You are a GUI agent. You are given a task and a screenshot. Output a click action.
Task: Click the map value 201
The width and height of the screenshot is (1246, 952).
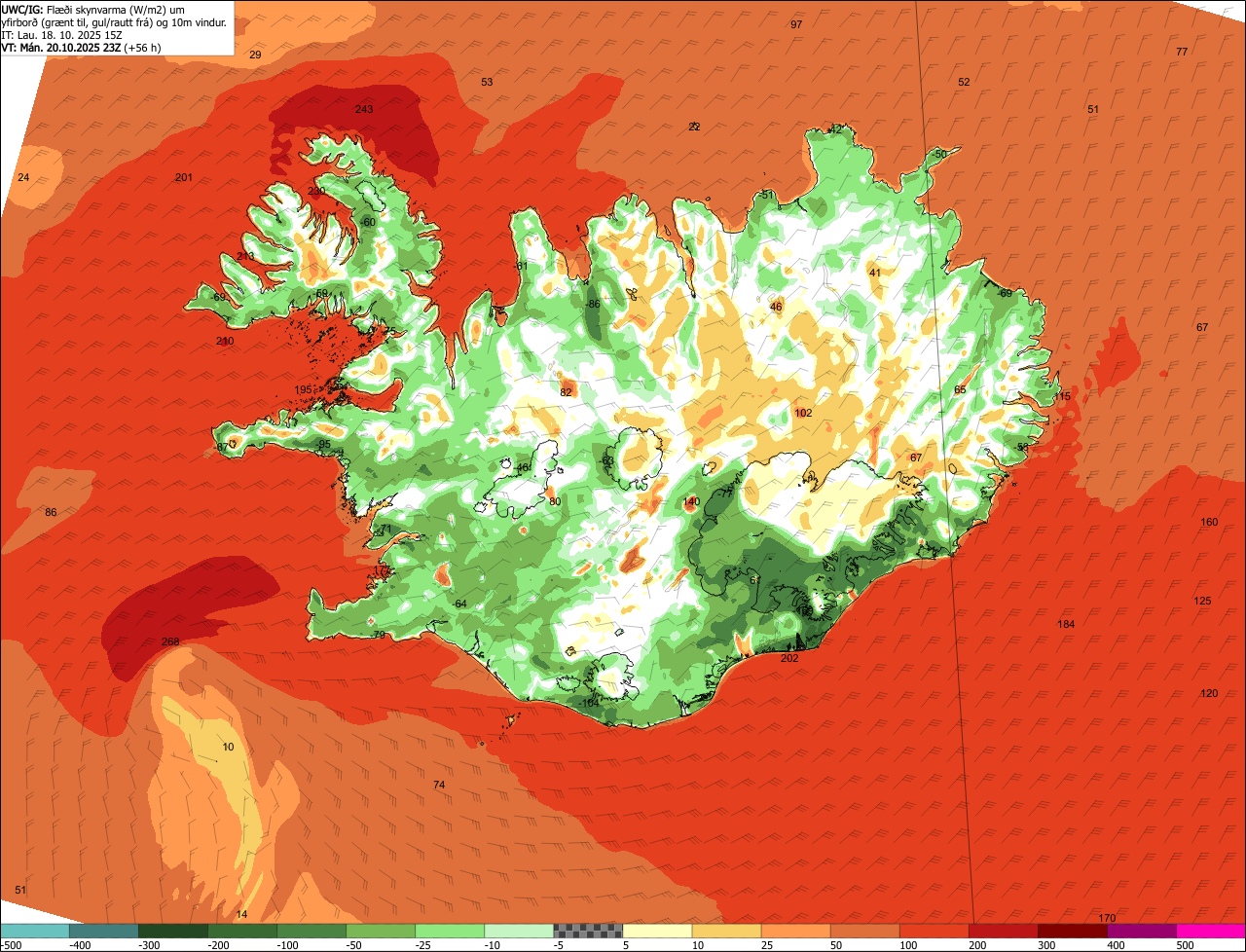(184, 177)
